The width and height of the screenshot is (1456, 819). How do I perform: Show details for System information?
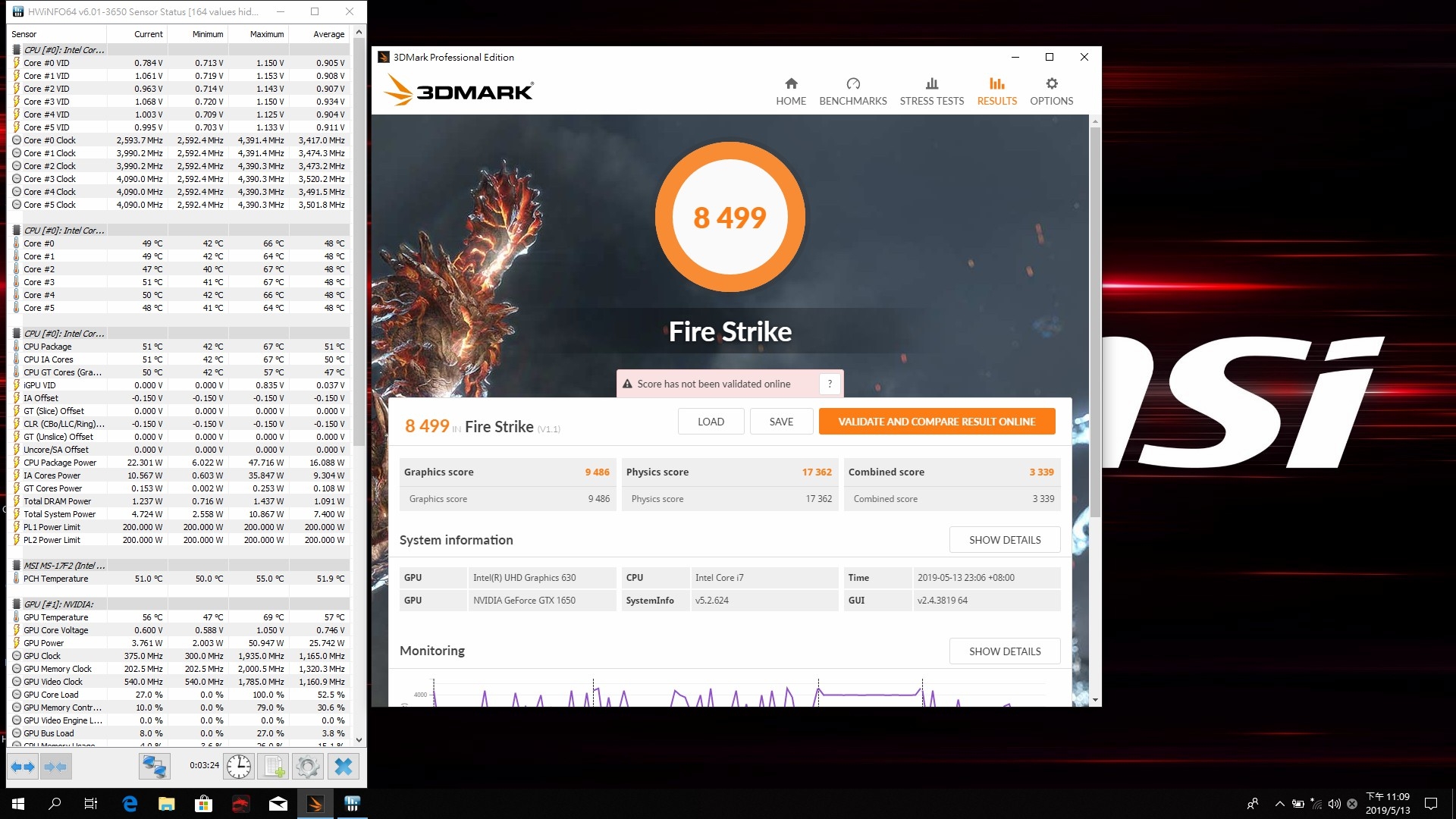click(1005, 540)
